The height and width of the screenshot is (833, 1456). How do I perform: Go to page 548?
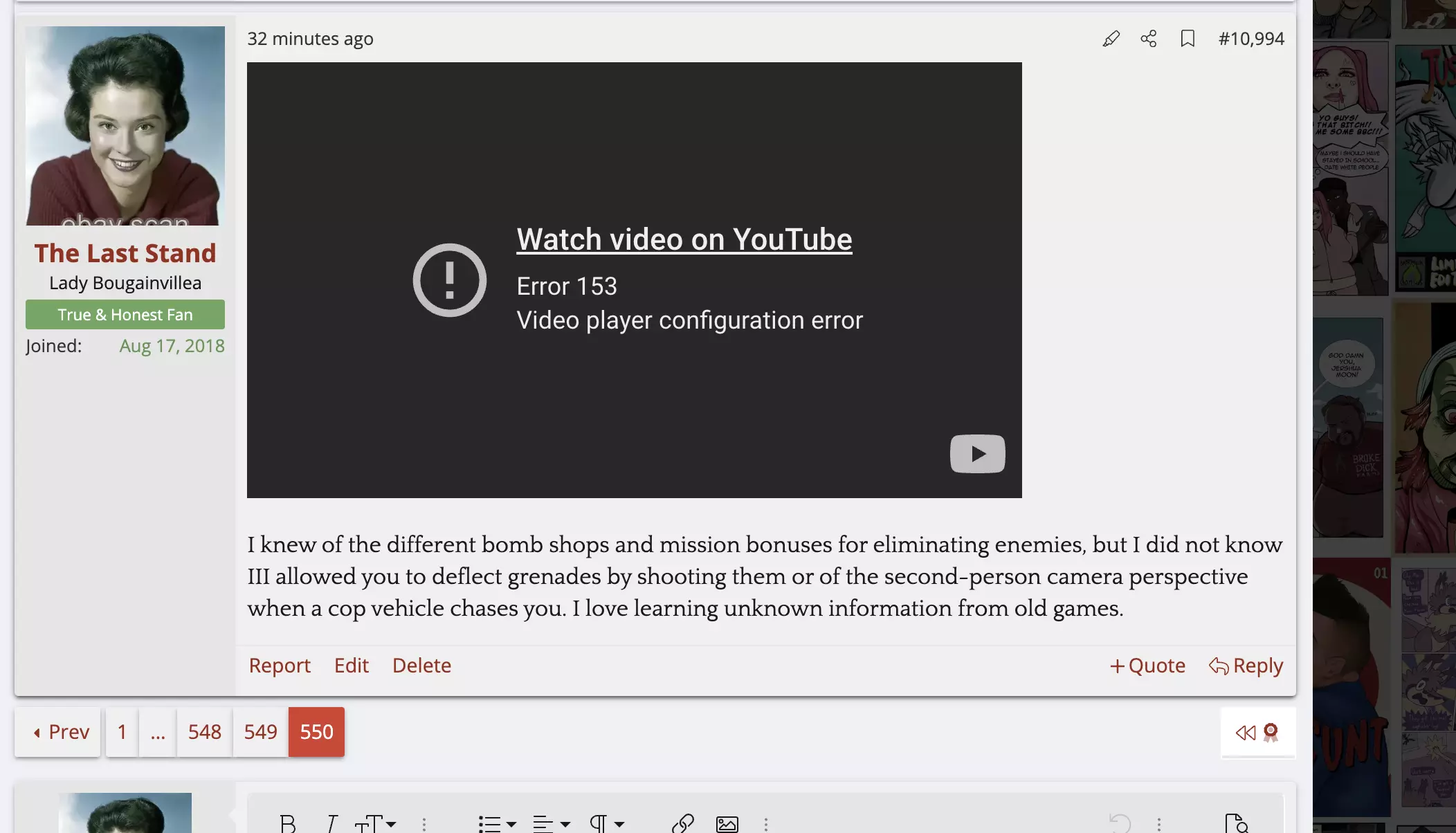coord(205,732)
